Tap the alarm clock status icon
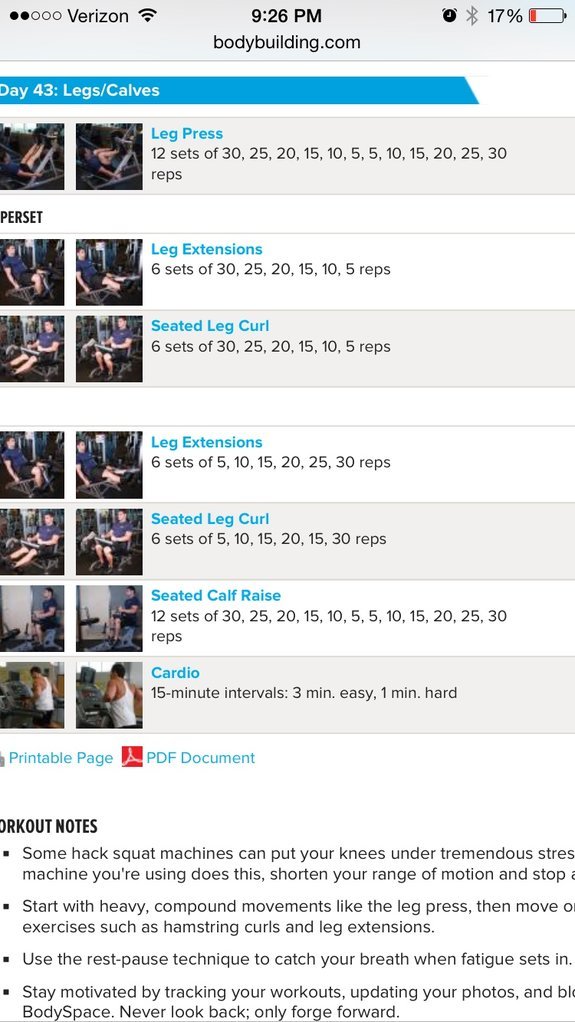Screen dimensions: 575x1022 [449, 16]
